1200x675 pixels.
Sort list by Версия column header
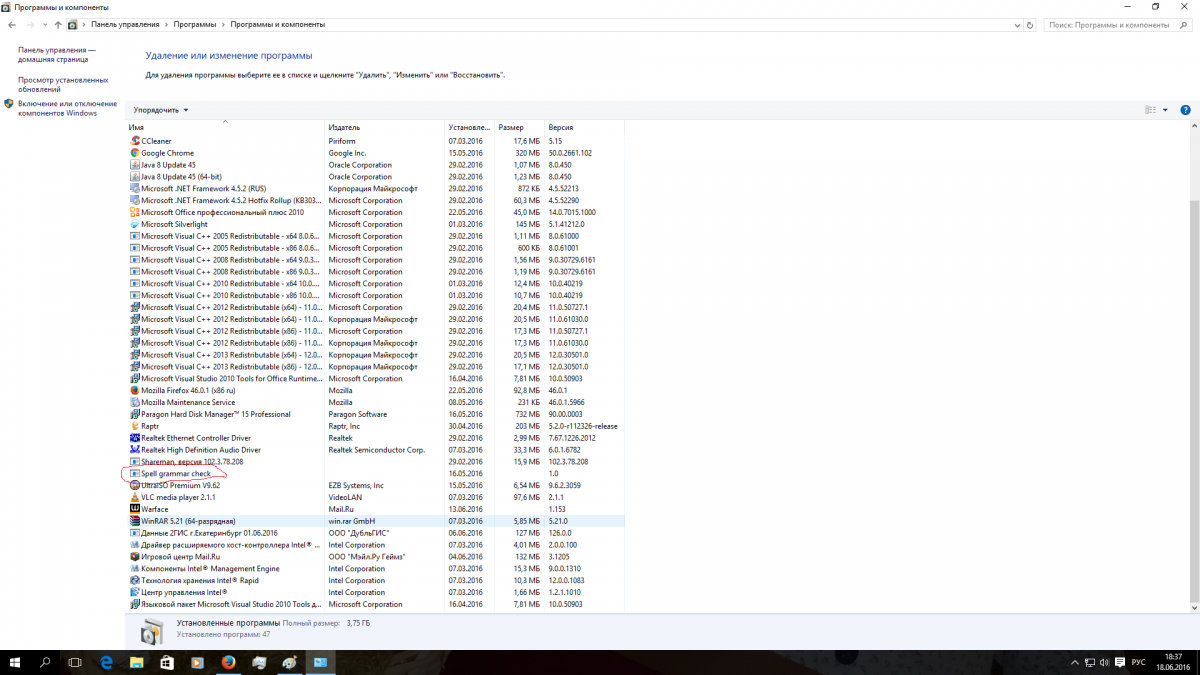coord(584,128)
